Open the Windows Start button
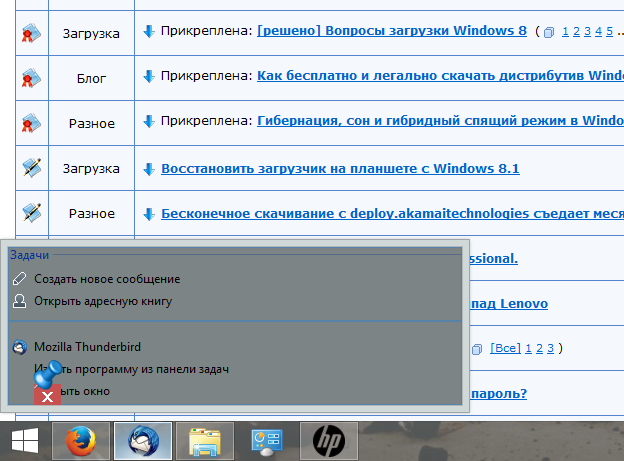The width and height of the screenshot is (624, 461). (25, 441)
